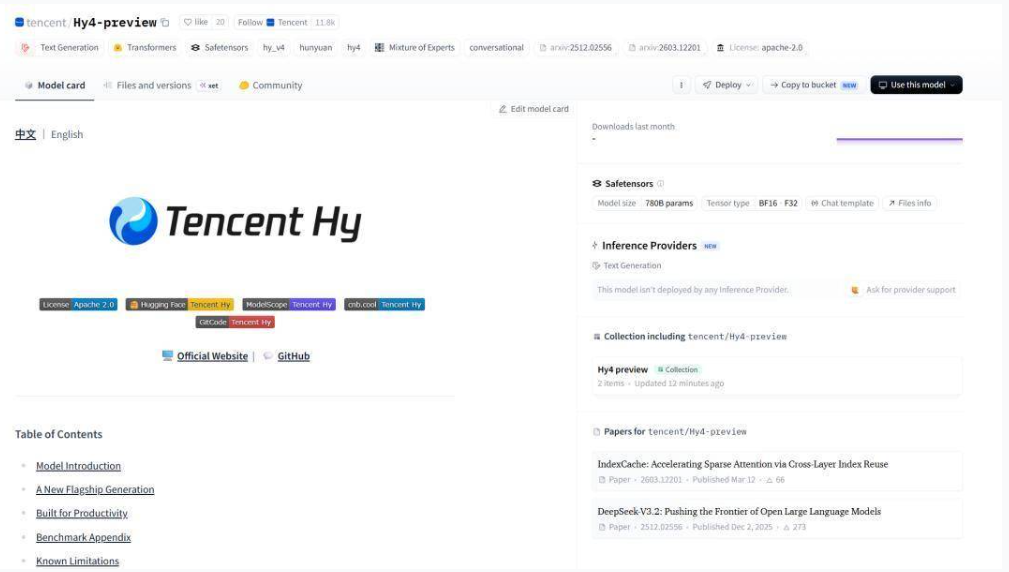Click Inference Providers heading
This screenshot has height=572, width=1009.
[649, 246]
